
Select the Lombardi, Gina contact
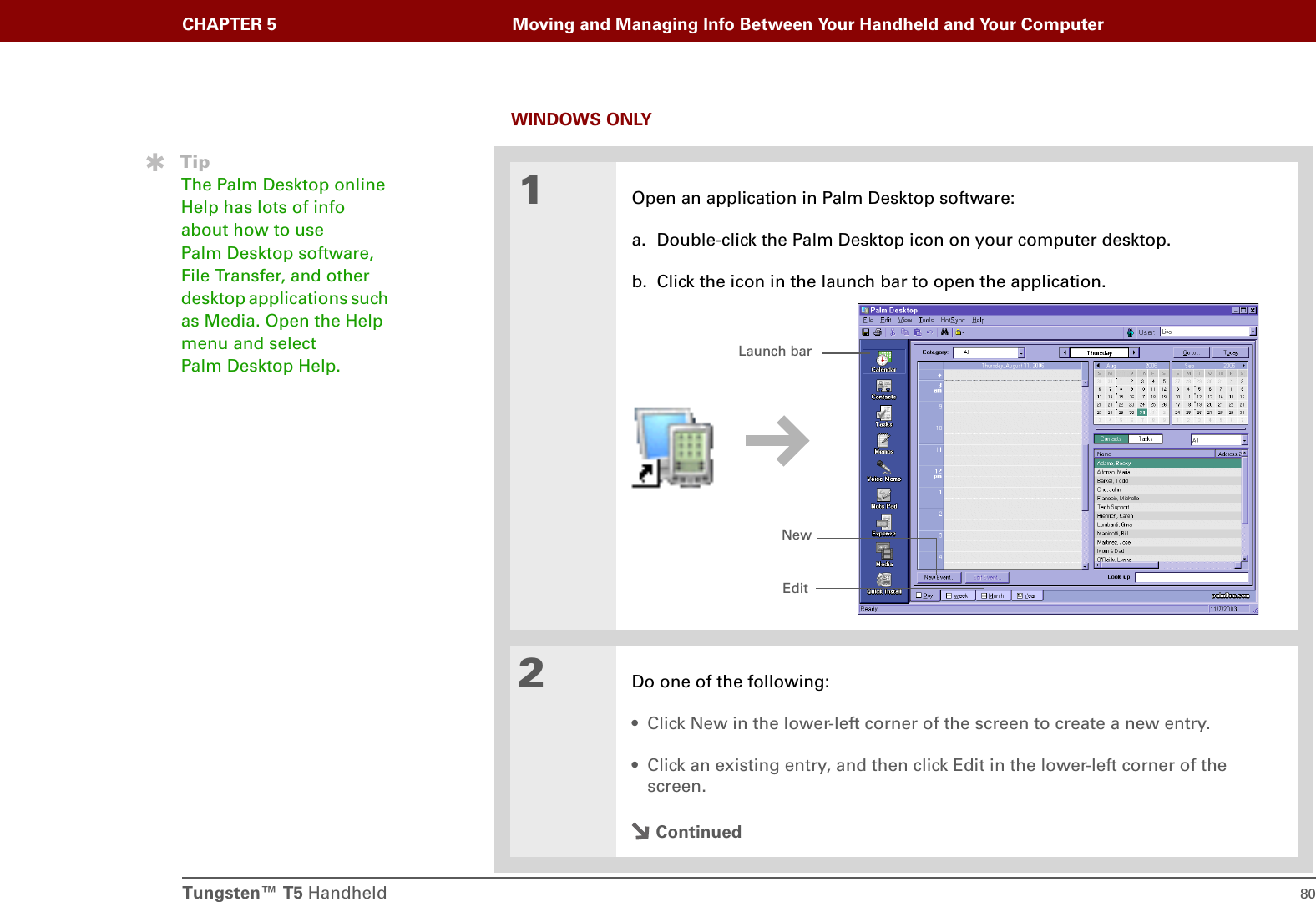(1167, 524)
